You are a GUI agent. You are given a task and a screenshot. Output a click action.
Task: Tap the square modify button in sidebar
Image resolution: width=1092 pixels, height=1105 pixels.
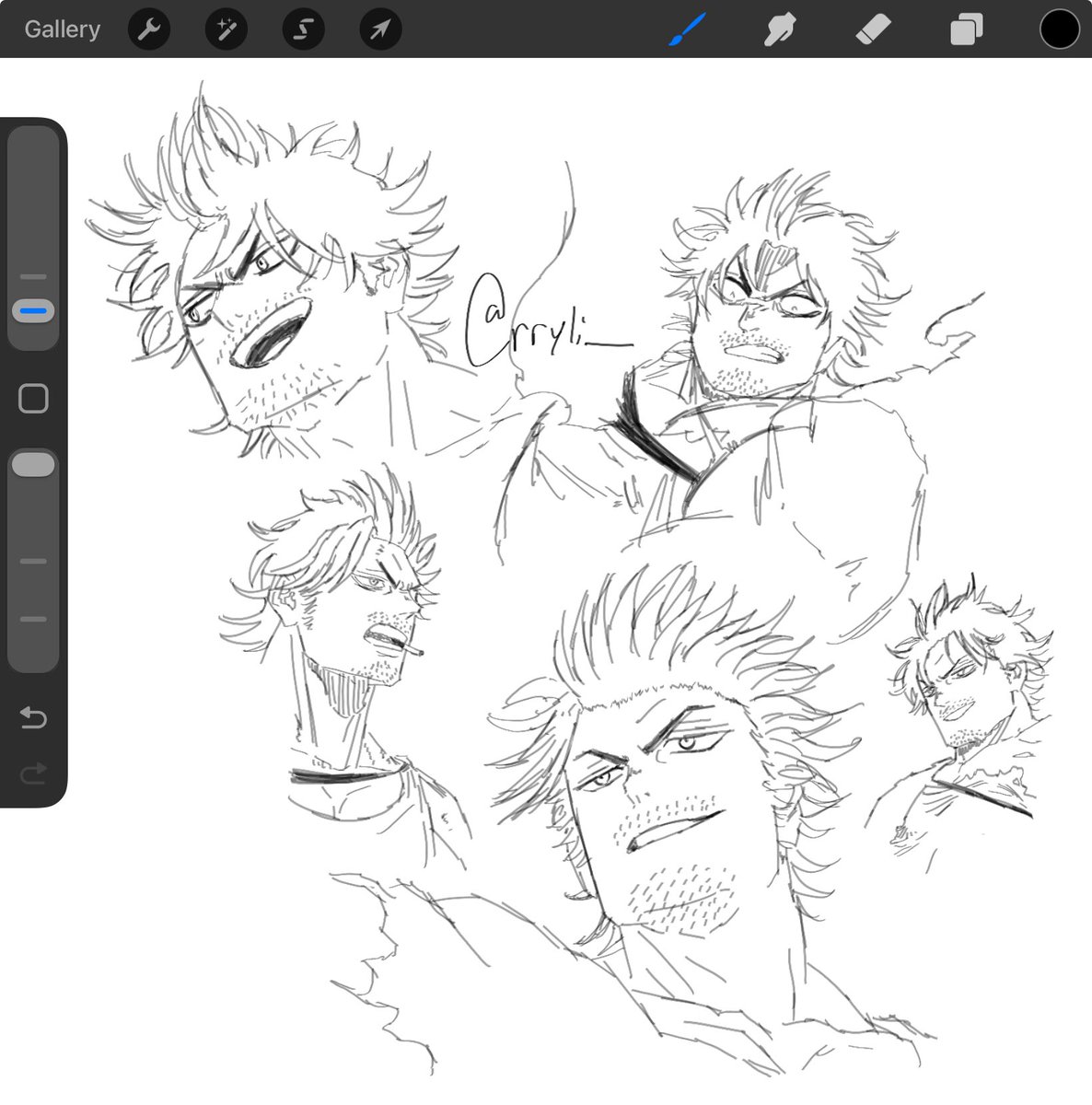[x=33, y=399]
